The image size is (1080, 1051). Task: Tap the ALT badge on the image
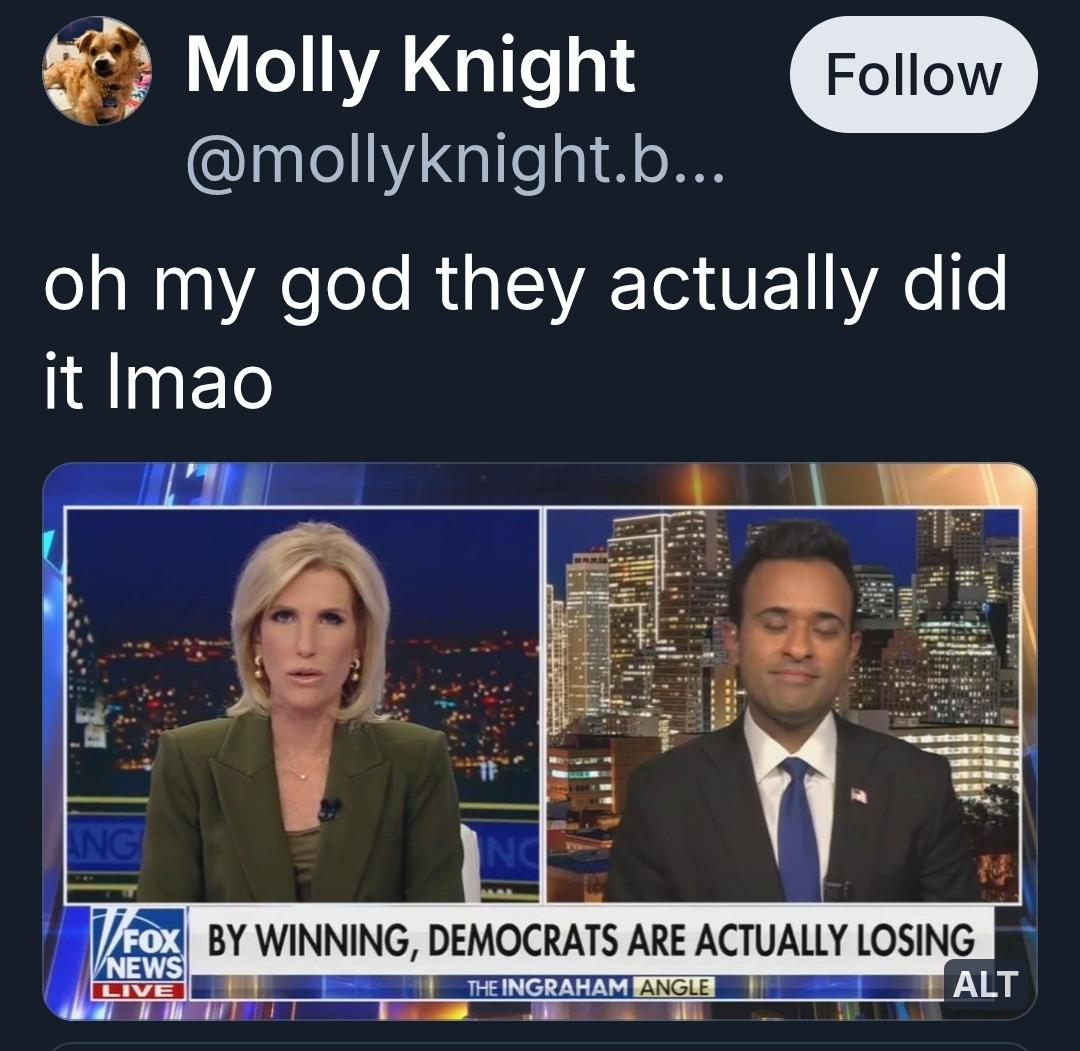(984, 984)
